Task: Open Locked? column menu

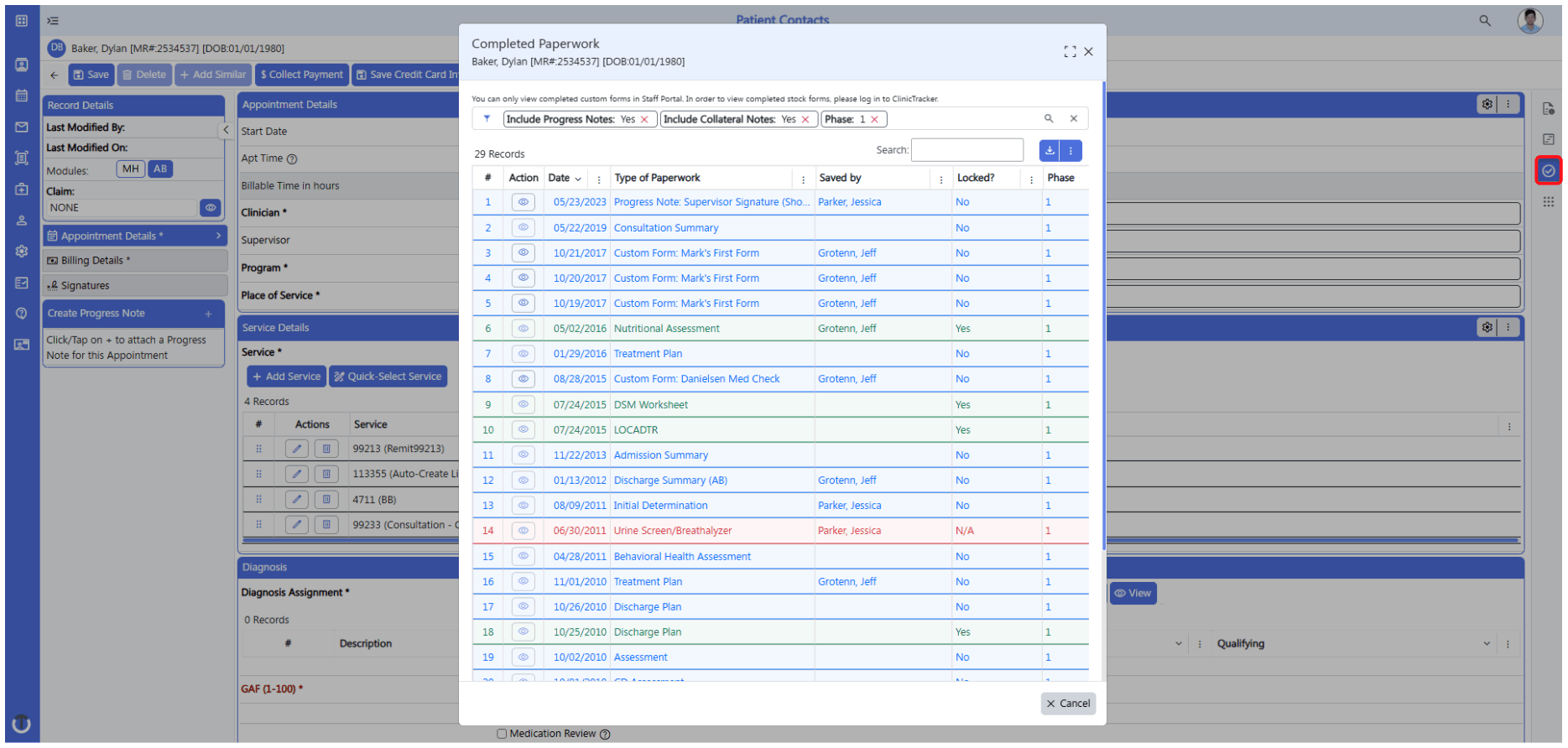Action: tap(1032, 179)
